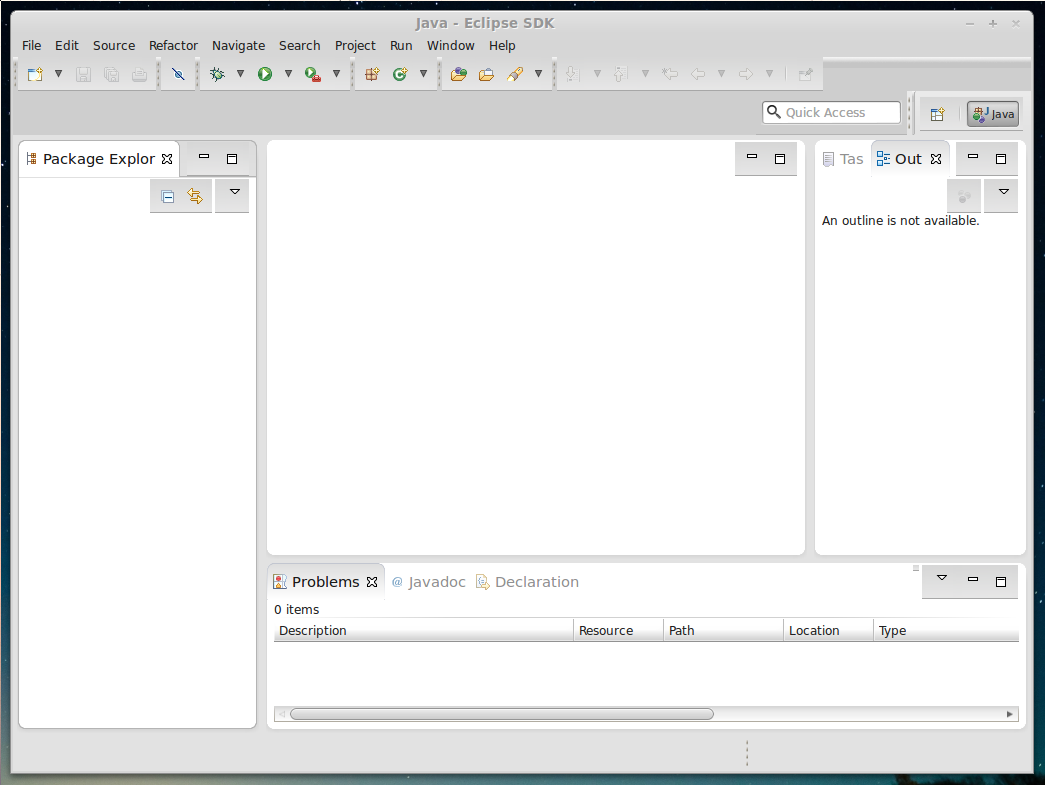The width and height of the screenshot is (1045, 785).
Task: Close the Outline view
Action: pyautogui.click(x=936, y=159)
